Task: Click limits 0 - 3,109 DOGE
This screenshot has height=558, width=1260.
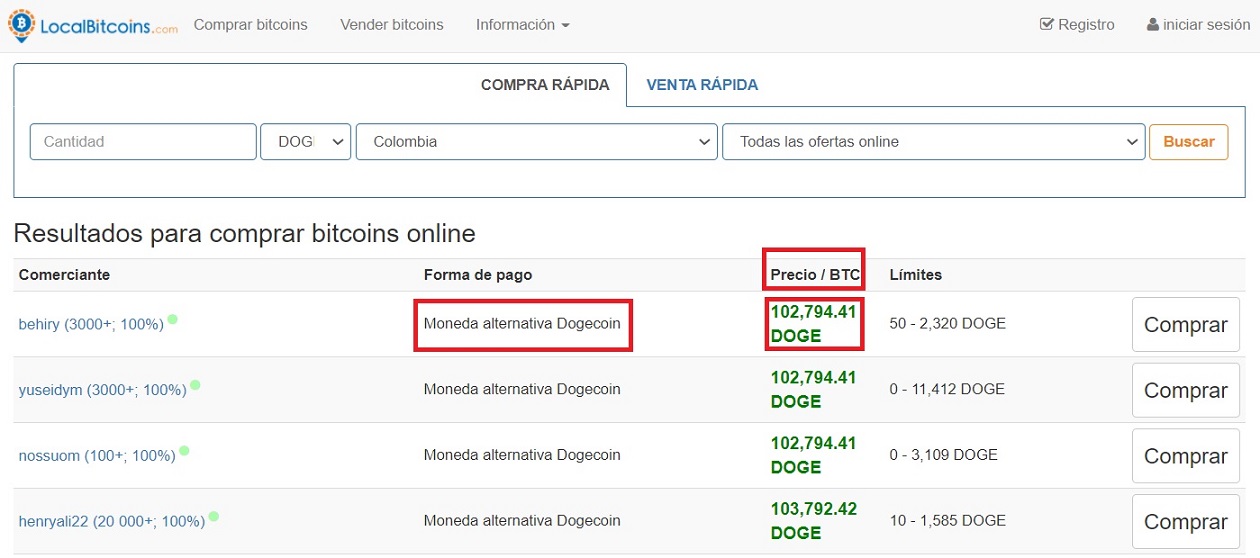Action: coord(943,455)
